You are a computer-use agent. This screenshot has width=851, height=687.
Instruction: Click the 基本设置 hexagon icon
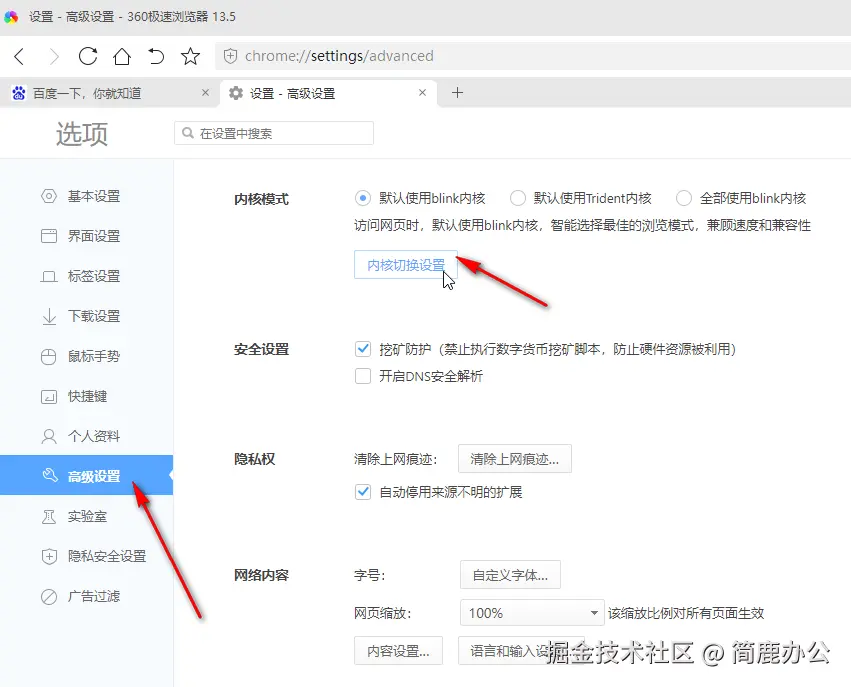(x=49, y=196)
